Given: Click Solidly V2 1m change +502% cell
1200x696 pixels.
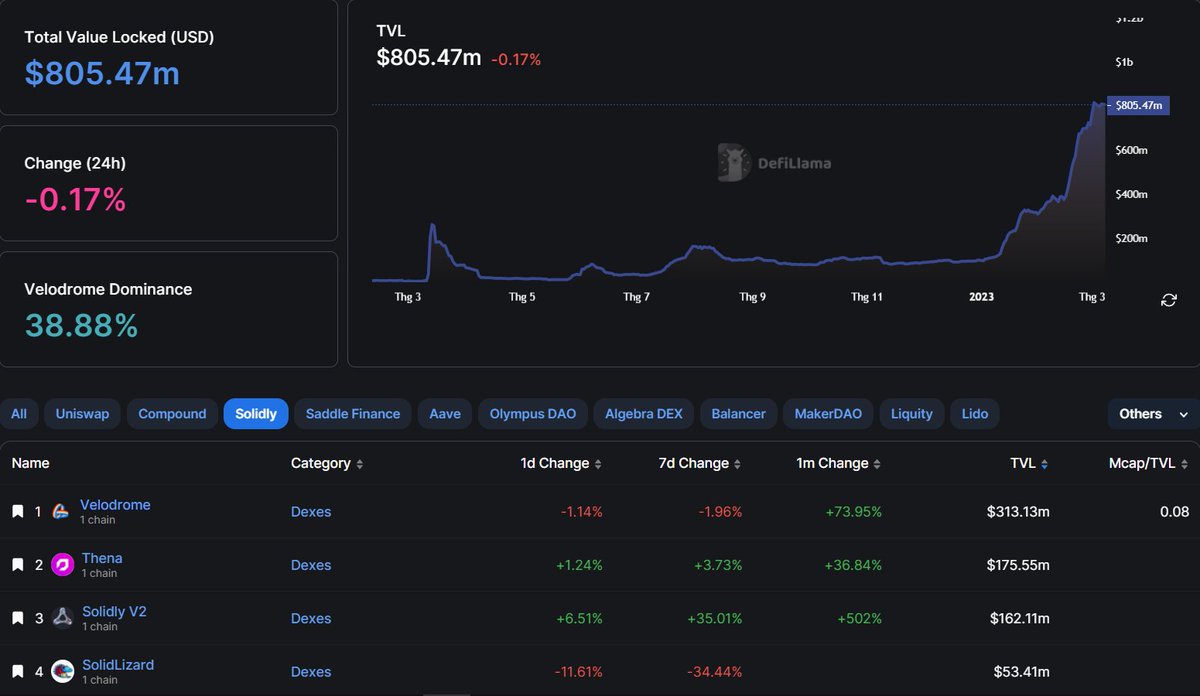Looking at the screenshot, I should (860, 618).
